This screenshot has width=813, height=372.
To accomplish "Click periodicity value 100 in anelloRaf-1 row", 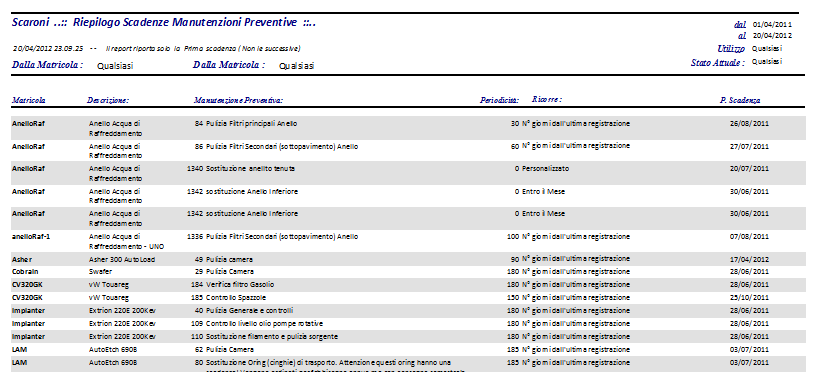I will [513, 236].
